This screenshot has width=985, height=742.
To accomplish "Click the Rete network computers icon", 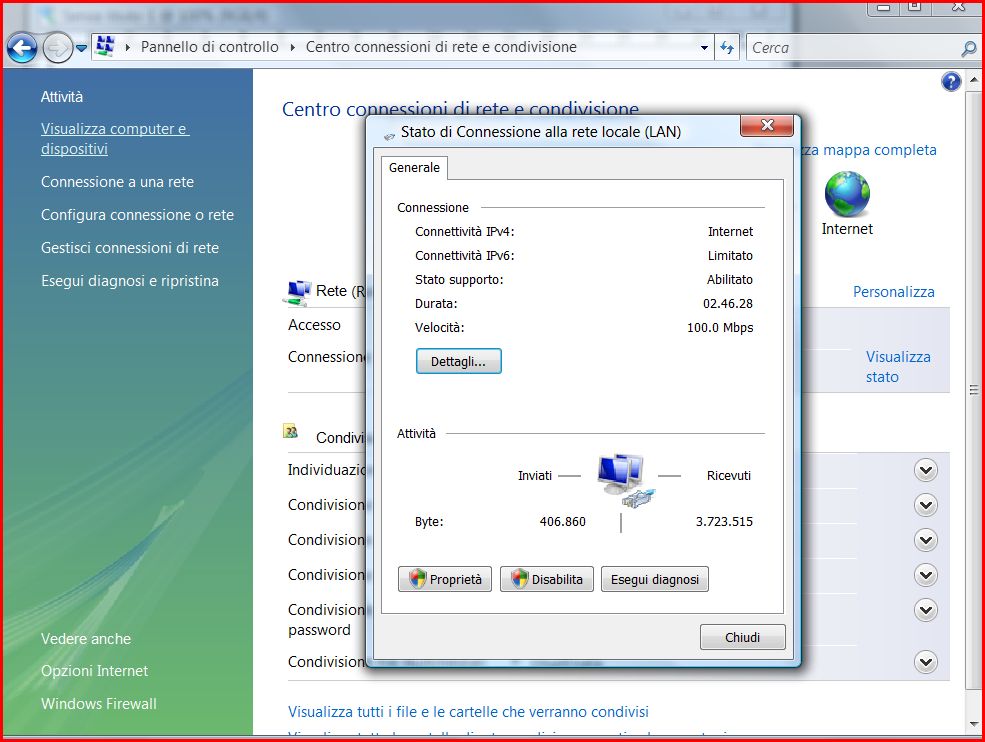I will 298,293.
